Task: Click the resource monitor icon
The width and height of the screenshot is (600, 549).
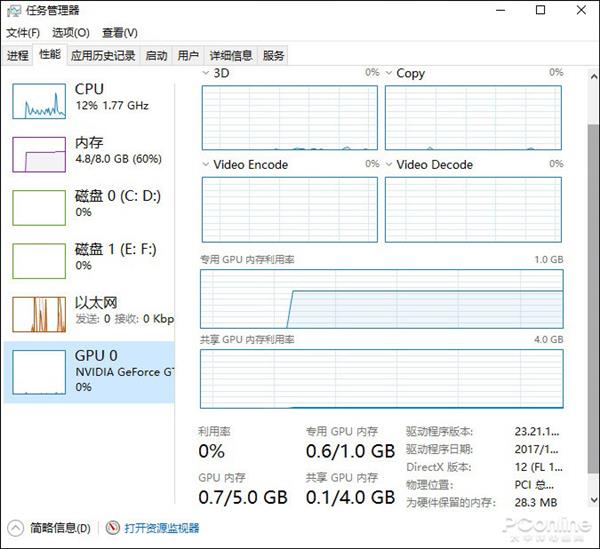Action: [x=112, y=528]
